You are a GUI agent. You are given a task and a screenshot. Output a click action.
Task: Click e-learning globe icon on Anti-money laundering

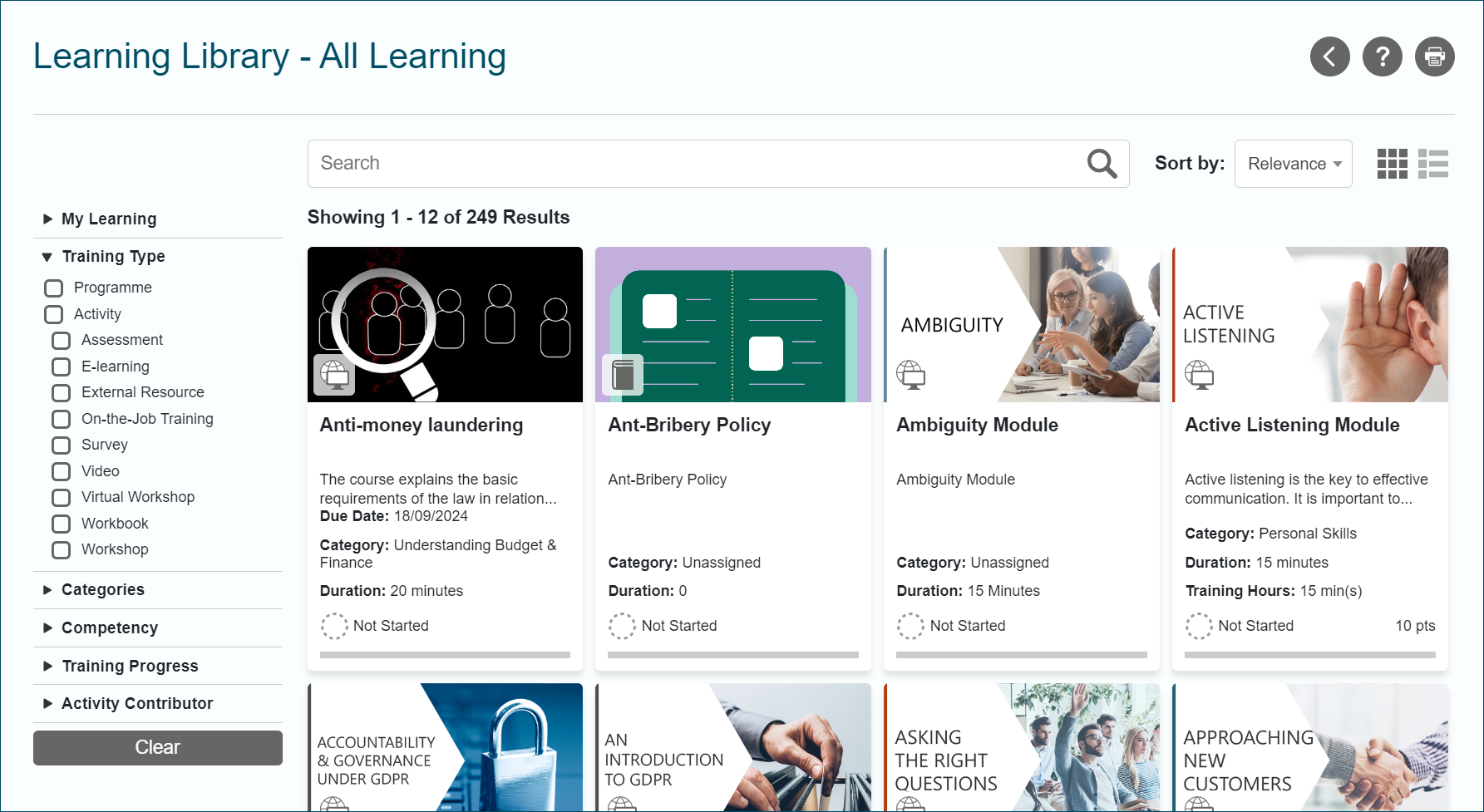(334, 375)
